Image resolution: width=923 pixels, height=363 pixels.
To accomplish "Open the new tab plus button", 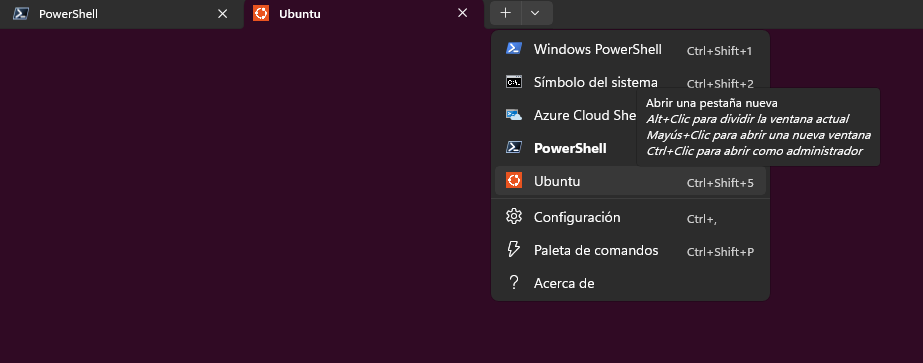I will pyautogui.click(x=506, y=13).
